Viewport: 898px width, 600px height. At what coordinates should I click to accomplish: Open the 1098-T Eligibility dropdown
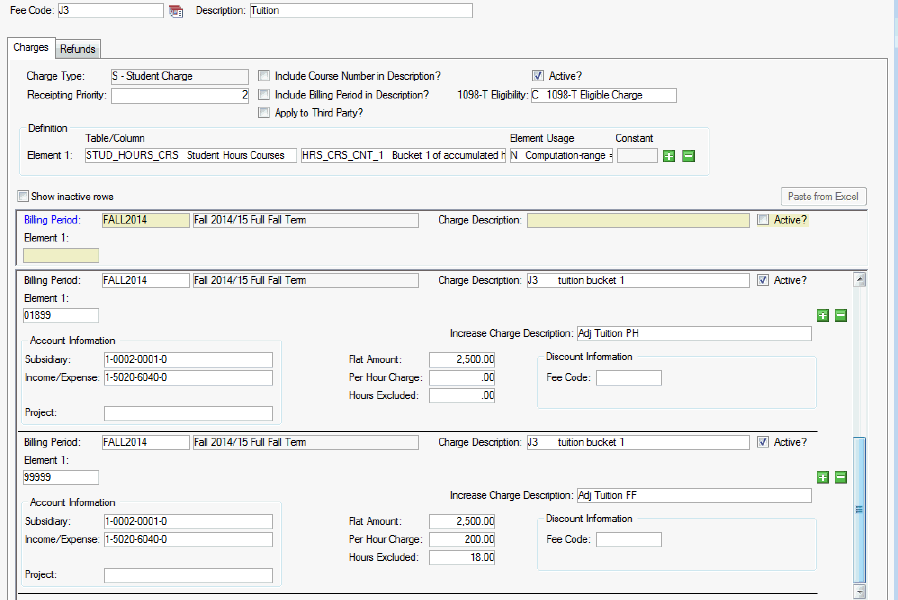click(x=603, y=95)
